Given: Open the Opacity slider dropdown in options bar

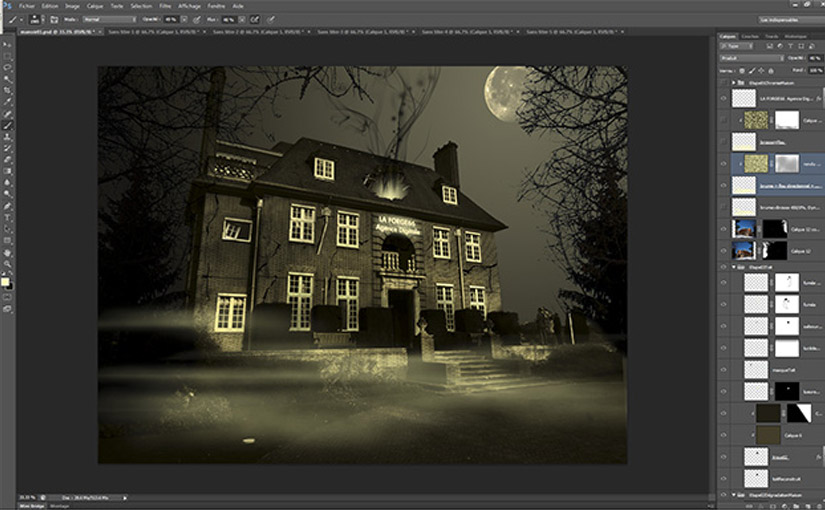Looking at the screenshot, I should click(x=184, y=19).
